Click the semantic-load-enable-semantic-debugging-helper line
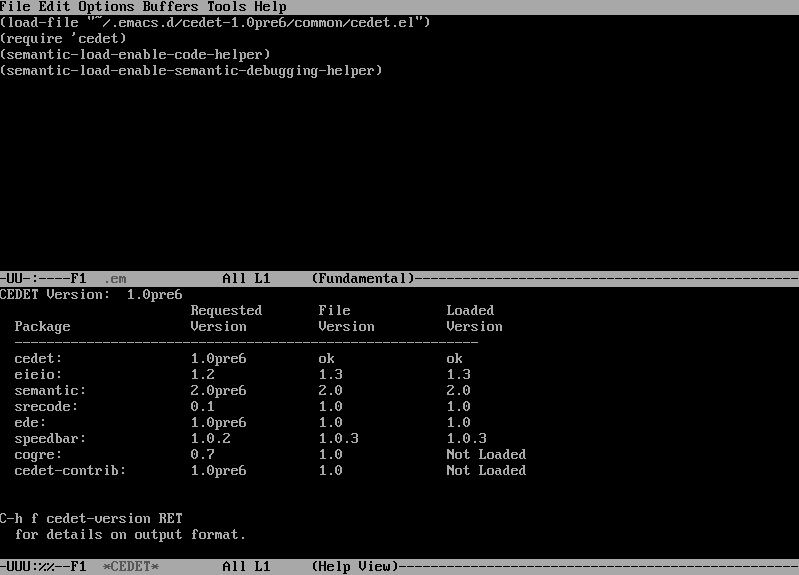Screen dimensions: 799x575 click(191, 70)
